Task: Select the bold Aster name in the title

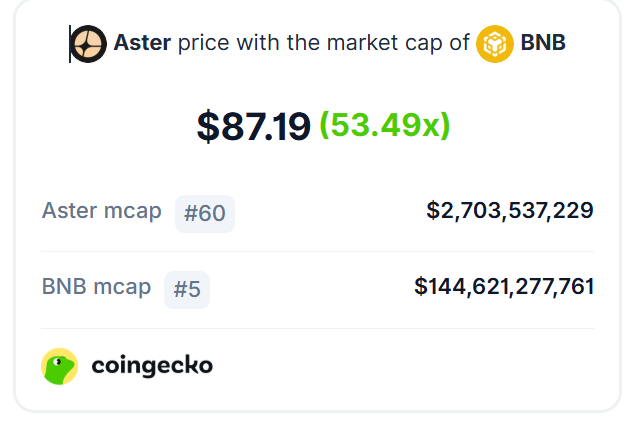Action: click(142, 43)
